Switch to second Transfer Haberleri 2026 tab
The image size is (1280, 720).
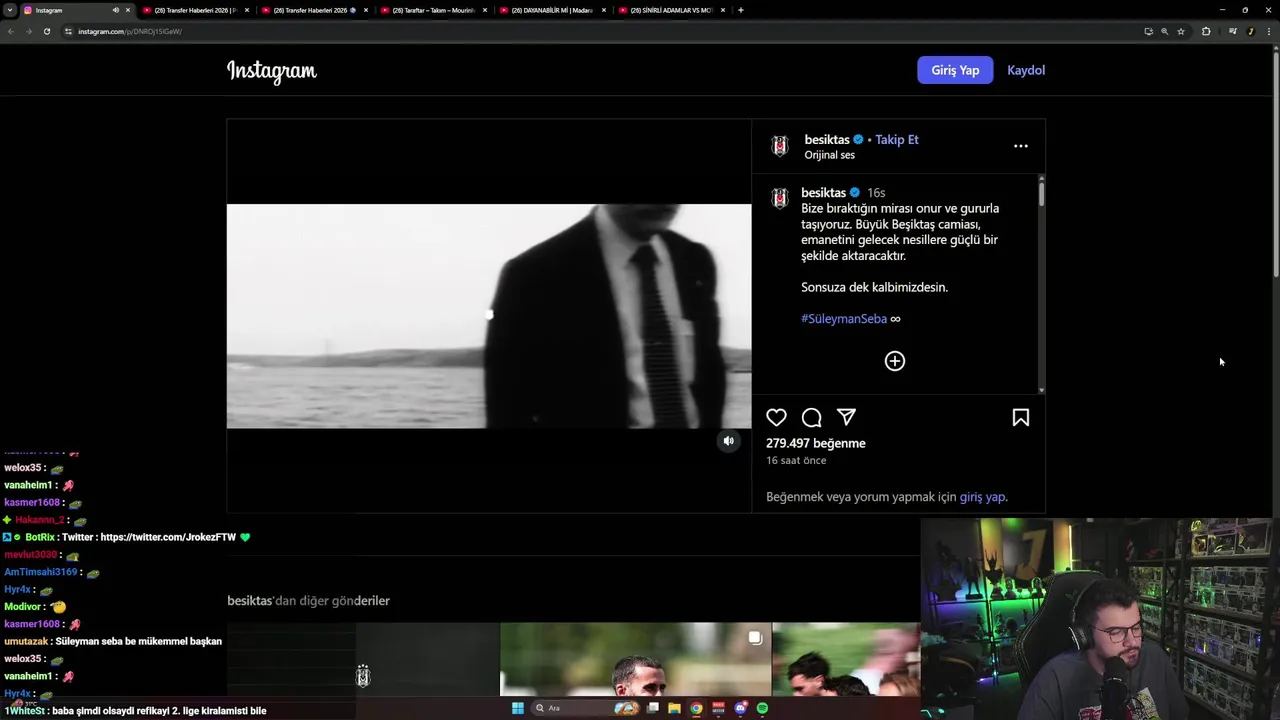314,10
